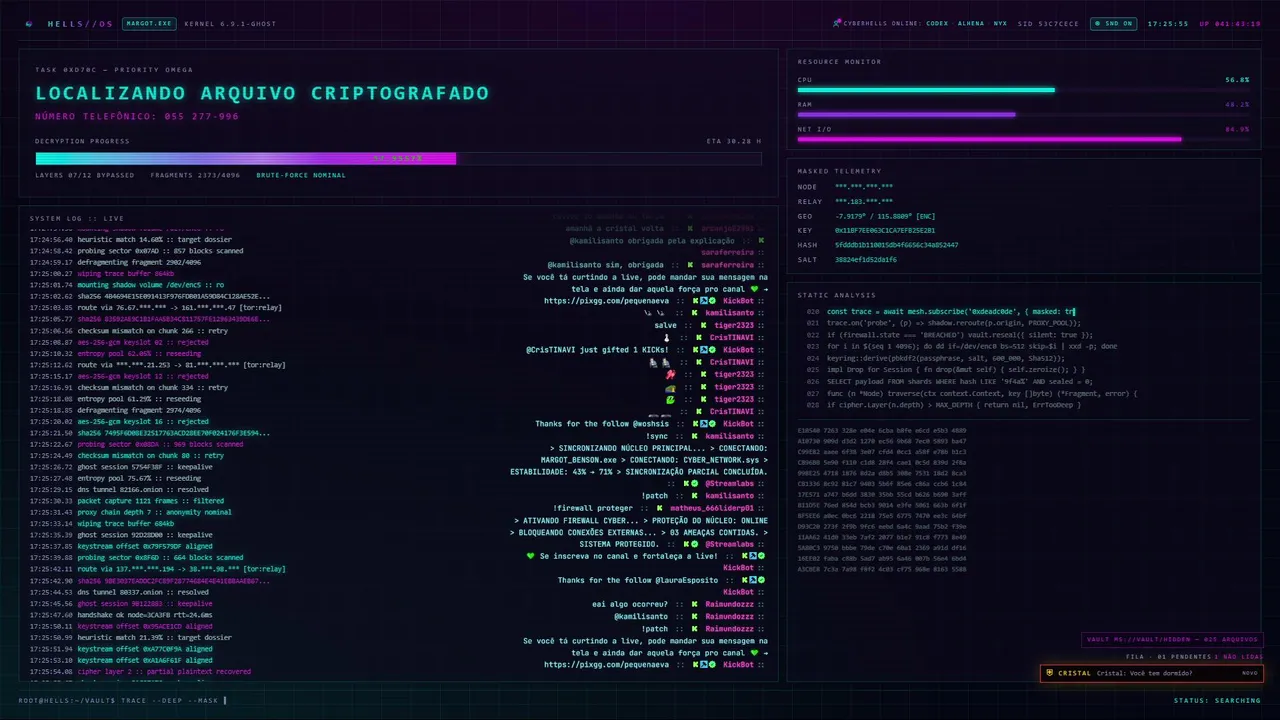Click the CPU usage bar
This screenshot has width=1280, height=720.
(x=1023, y=90)
